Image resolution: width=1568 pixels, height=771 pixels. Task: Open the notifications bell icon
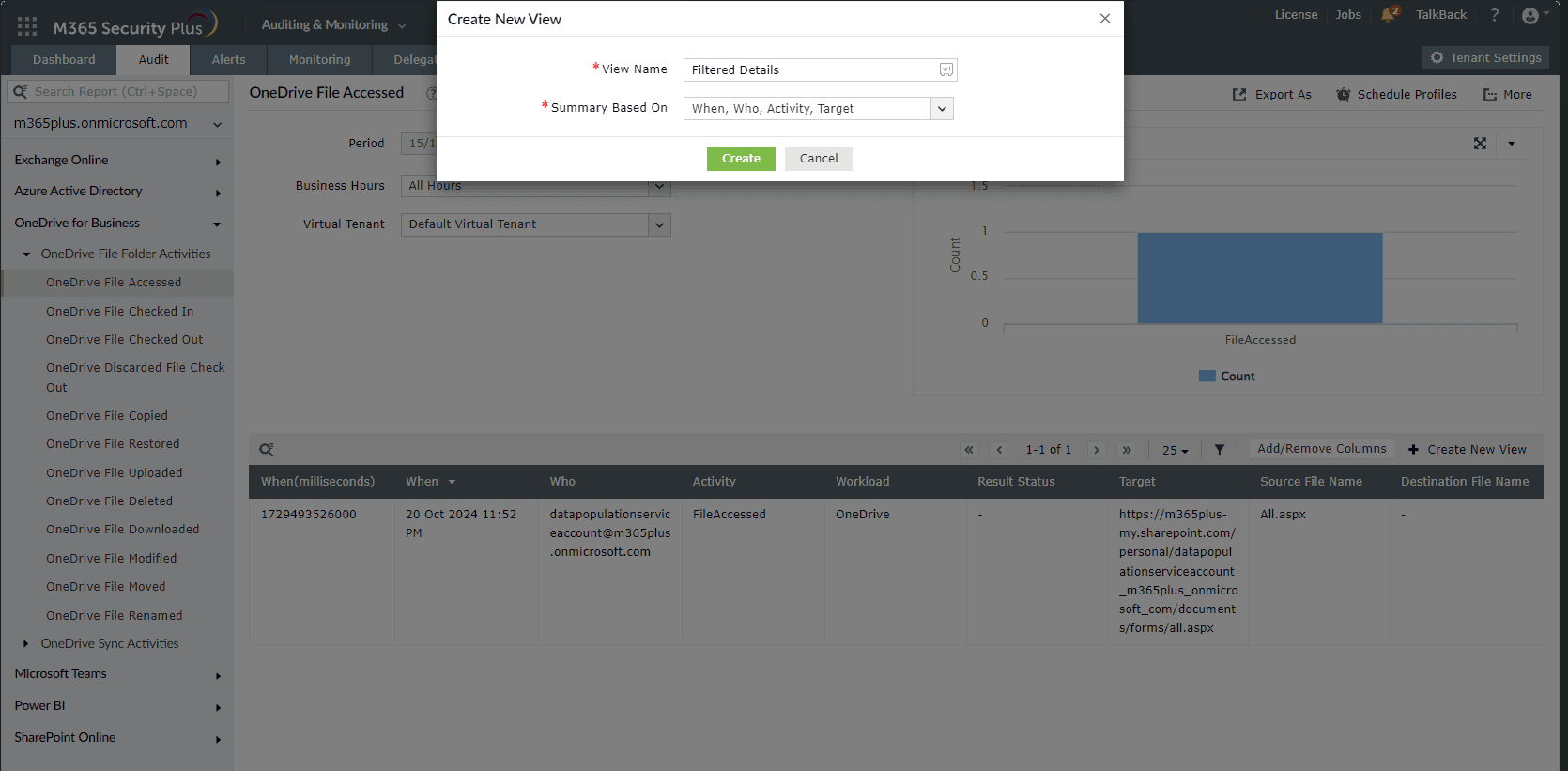(x=1389, y=14)
